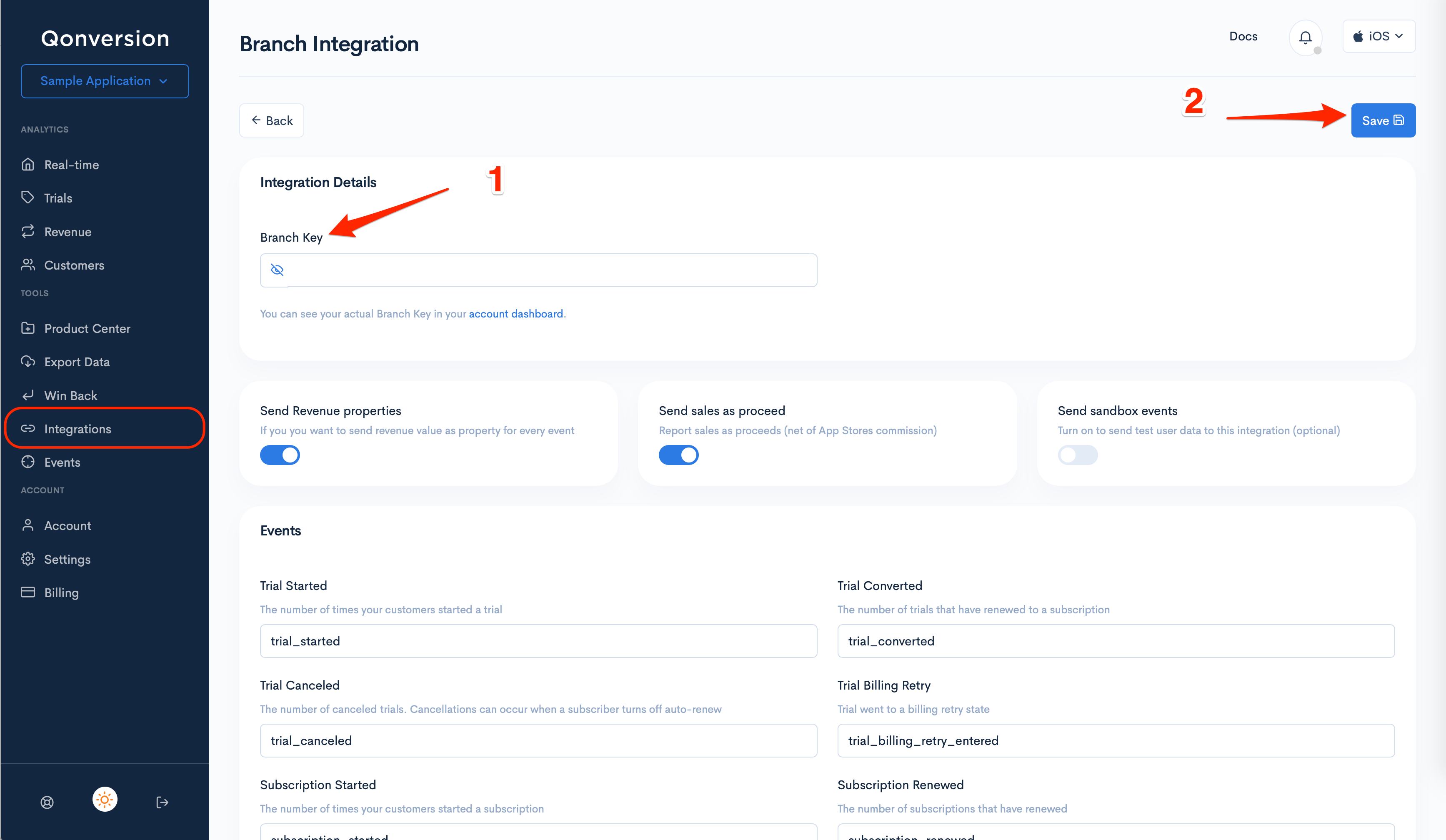
Task: Edit the trial_canceled event field
Action: coord(538,741)
